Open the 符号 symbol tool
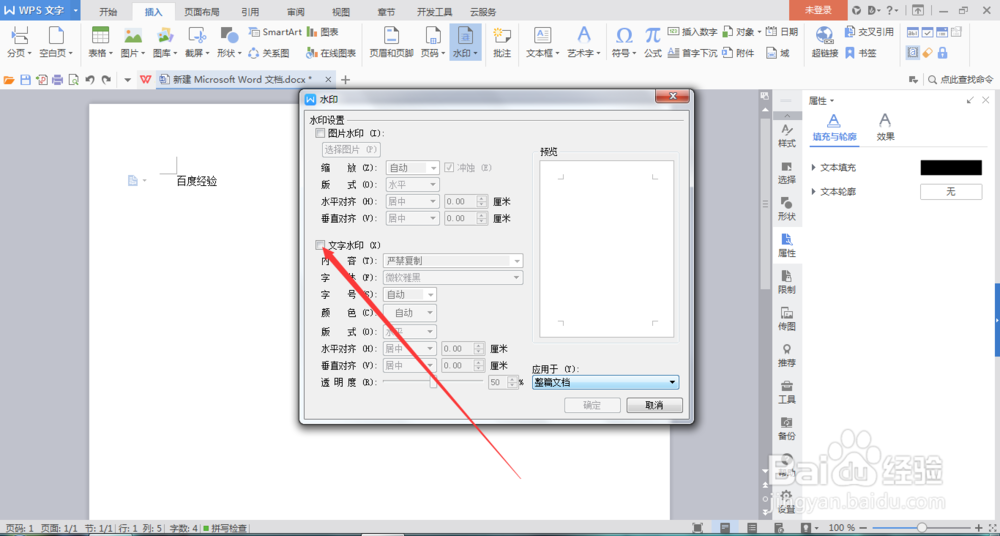Viewport: 1000px width, 536px height. click(x=624, y=43)
